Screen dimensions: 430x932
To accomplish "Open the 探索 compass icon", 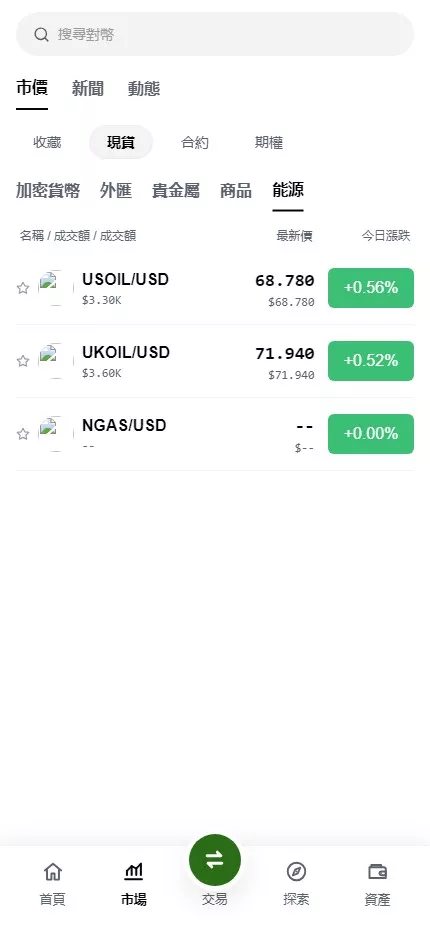I will click(x=296, y=872).
